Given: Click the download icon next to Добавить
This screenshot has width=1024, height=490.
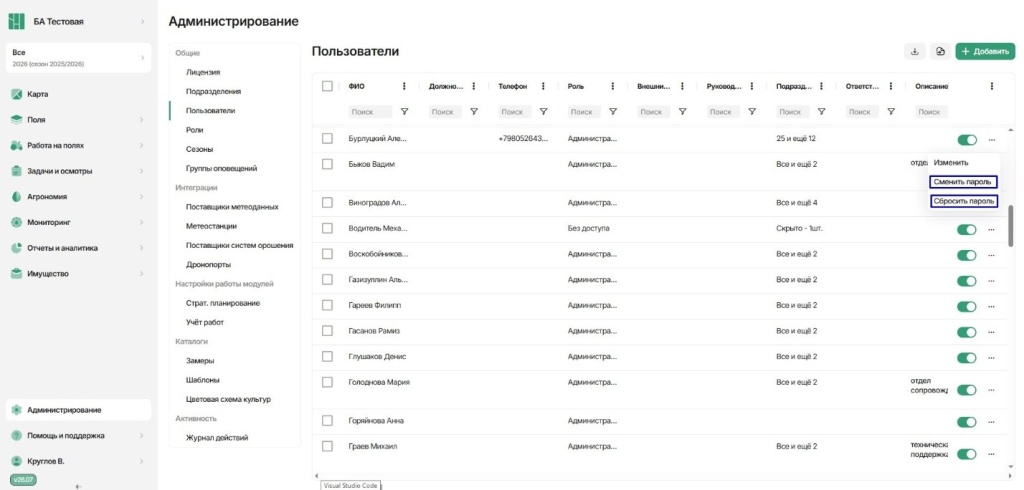Looking at the screenshot, I should point(914,52).
